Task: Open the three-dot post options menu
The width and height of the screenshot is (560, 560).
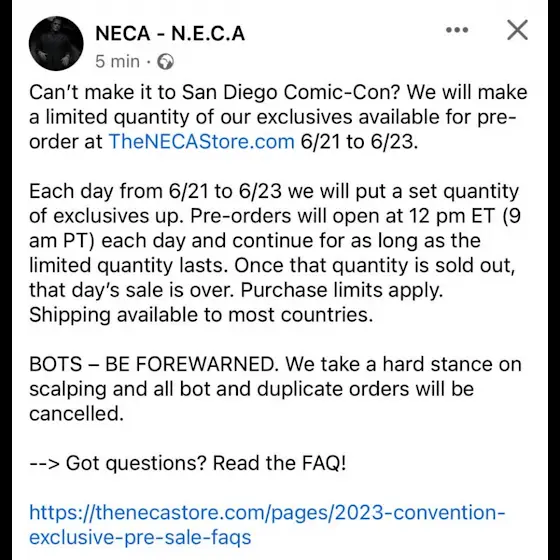Action: pos(457,30)
